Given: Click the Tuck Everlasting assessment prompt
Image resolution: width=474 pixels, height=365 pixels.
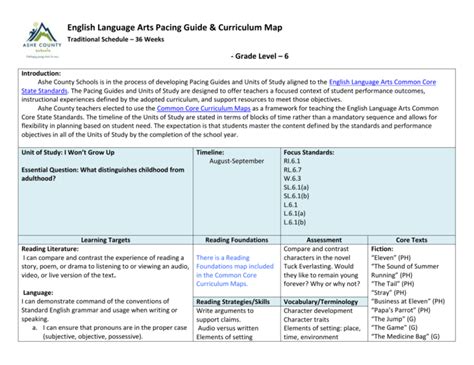Looking at the screenshot, I should coord(322,266).
